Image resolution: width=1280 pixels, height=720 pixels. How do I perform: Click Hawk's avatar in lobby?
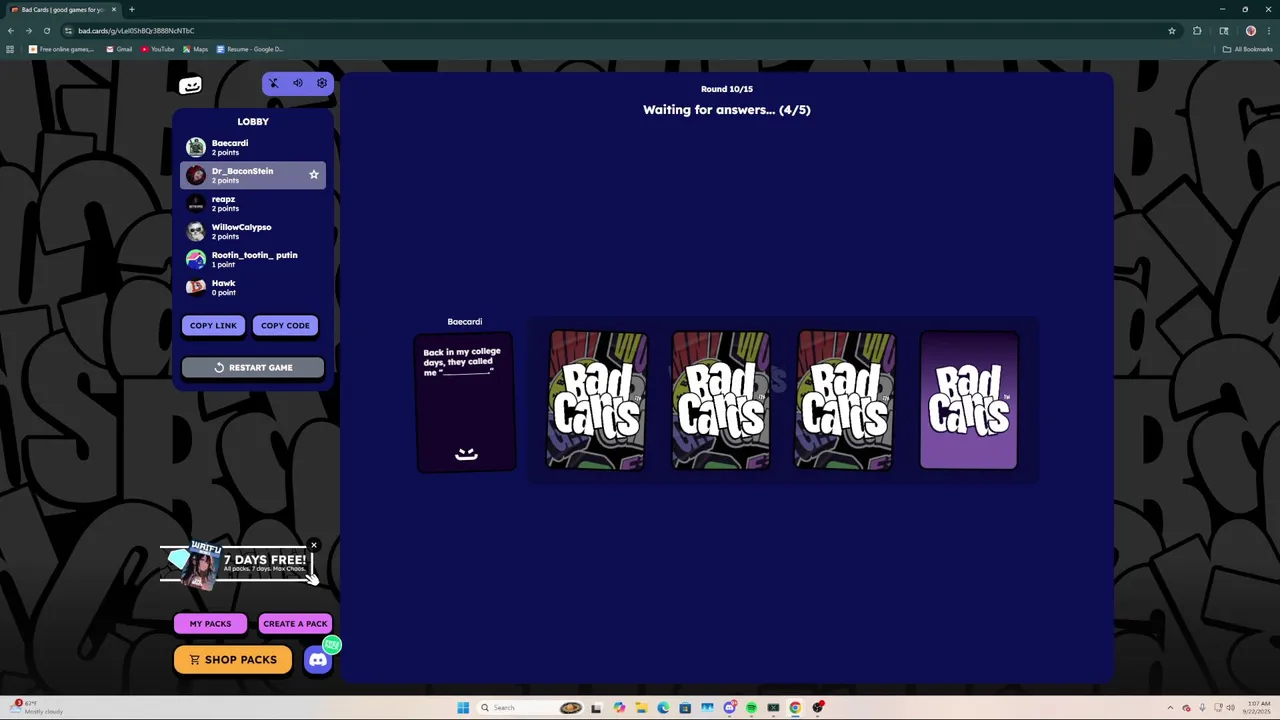[x=196, y=287]
